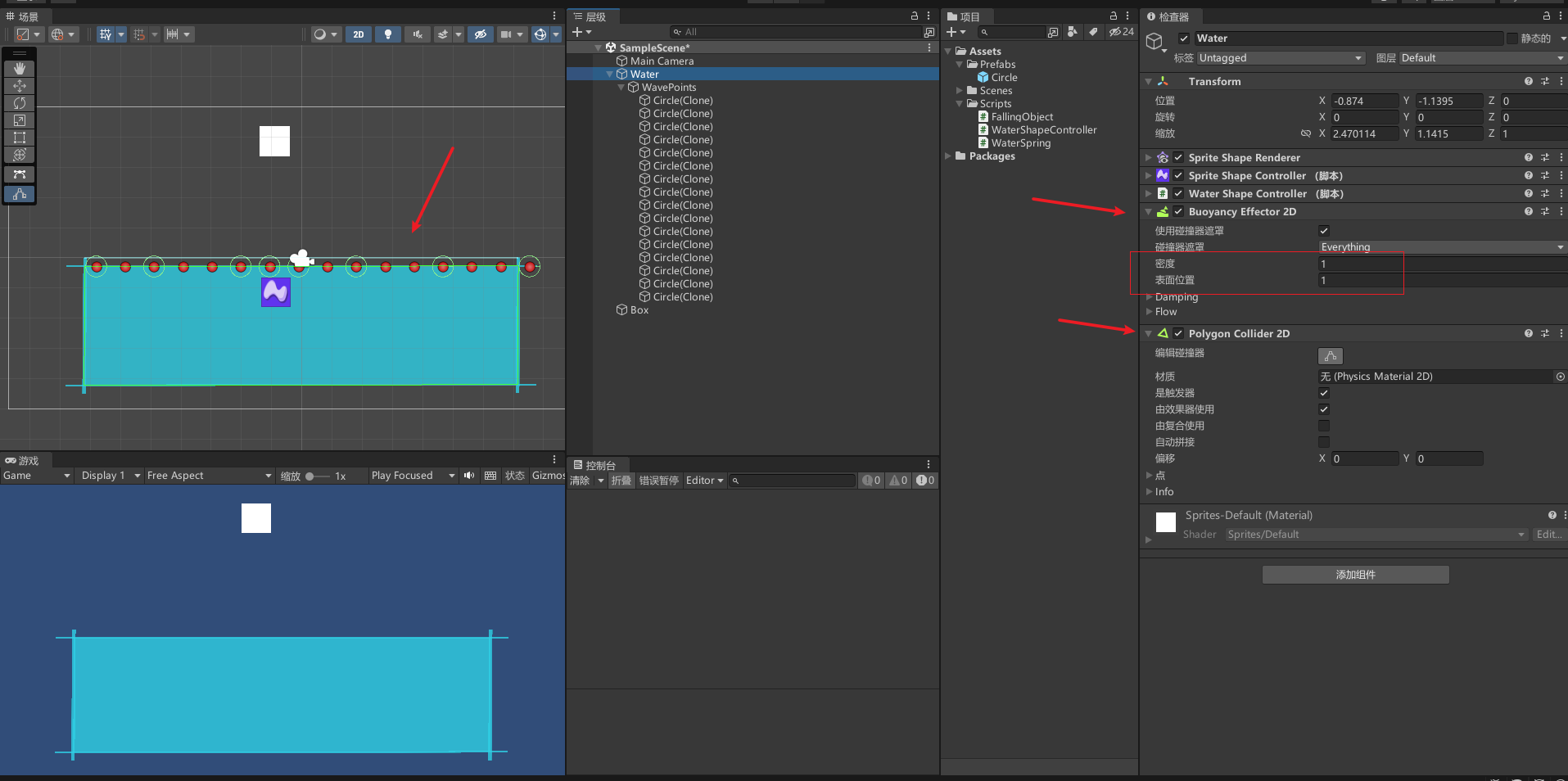The width and height of the screenshot is (1568, 781).
Task: Adjust the Game view scale slider
Action: [310, 476]
